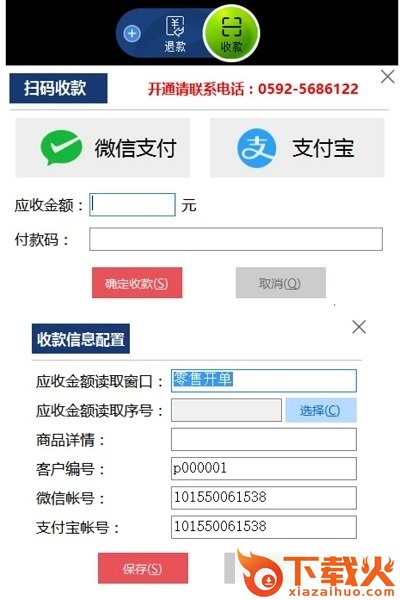This screenshot has width=400, height=600.
Task: Close the 收款信息配置 dialog
Action: click(x=359, y=327)
